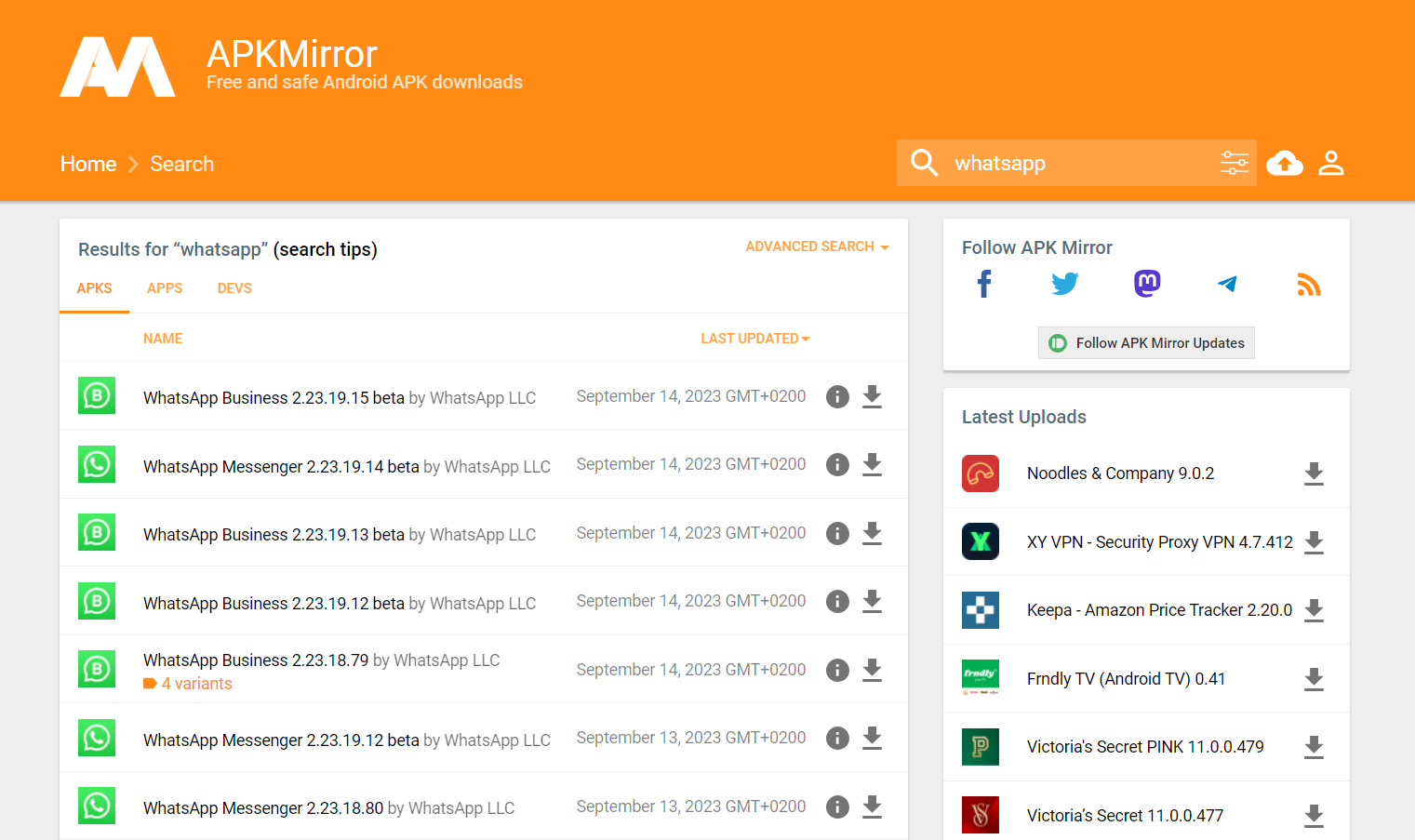Open Keepa - Amazon Price Tracker link
Image resolution: width=1415 pixels, height=840 pixels.
[x=1159, y=610]
